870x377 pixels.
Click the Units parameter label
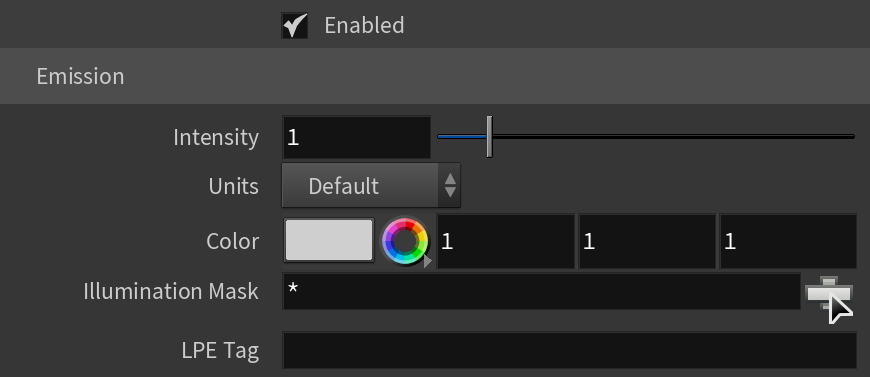[x=234, y=186]
